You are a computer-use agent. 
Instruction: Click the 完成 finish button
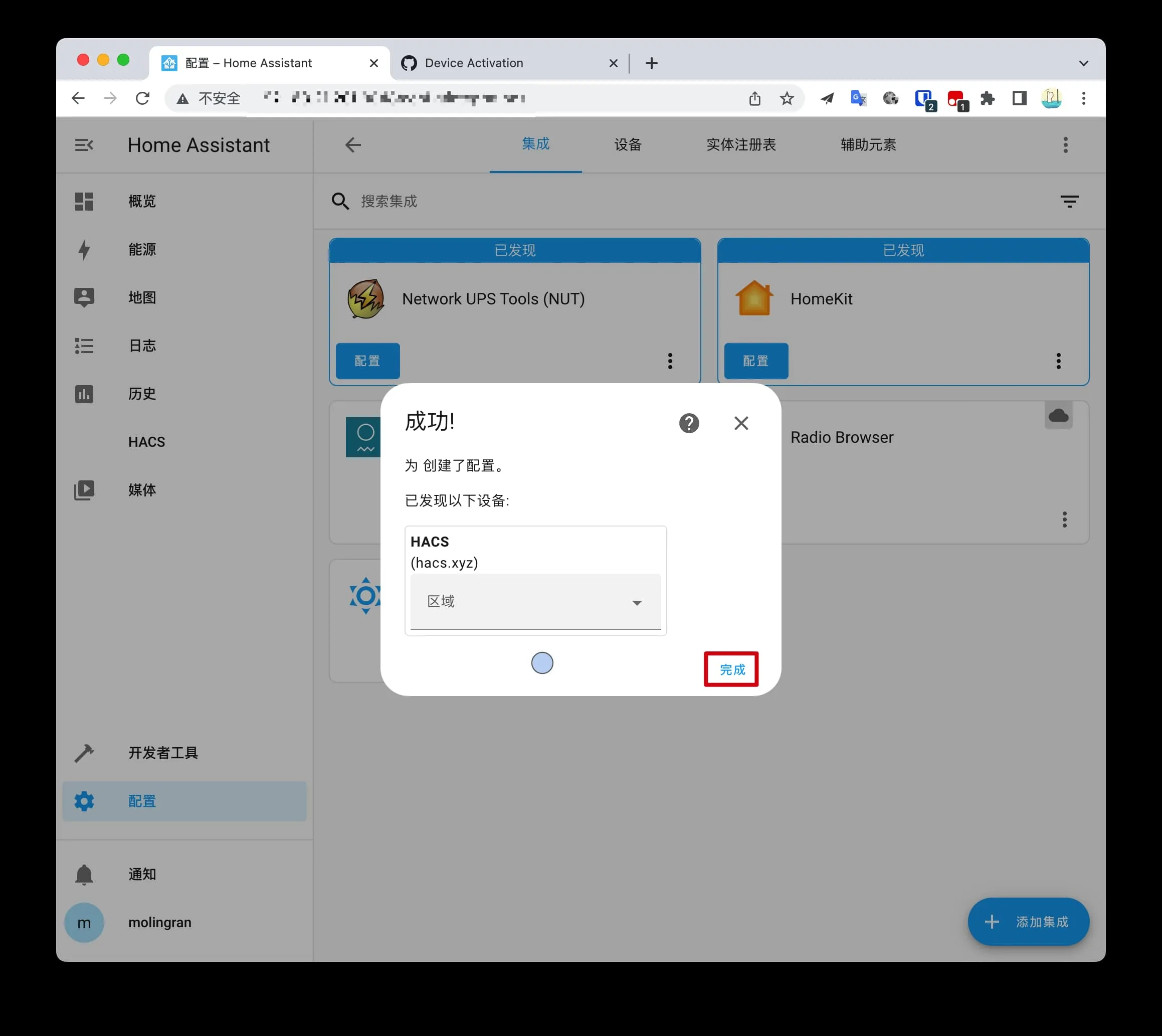[731, 669]
